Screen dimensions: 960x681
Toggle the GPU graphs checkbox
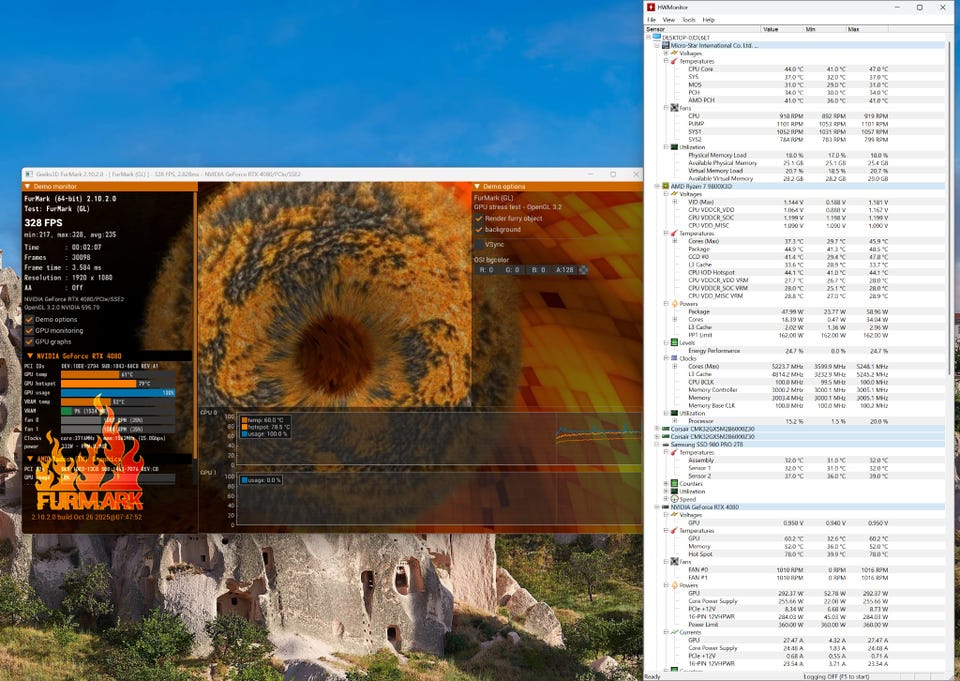(29, 341)
